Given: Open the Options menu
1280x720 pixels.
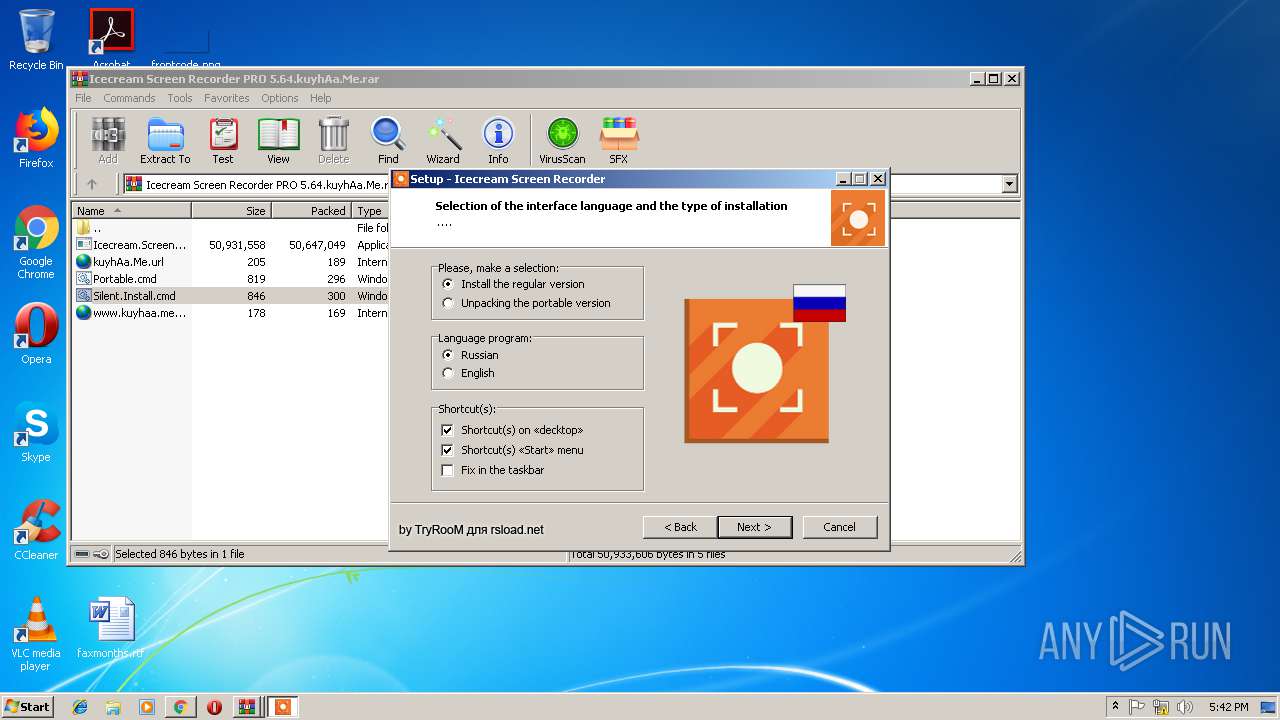Looking at the screenshot, I should (280, 98).
